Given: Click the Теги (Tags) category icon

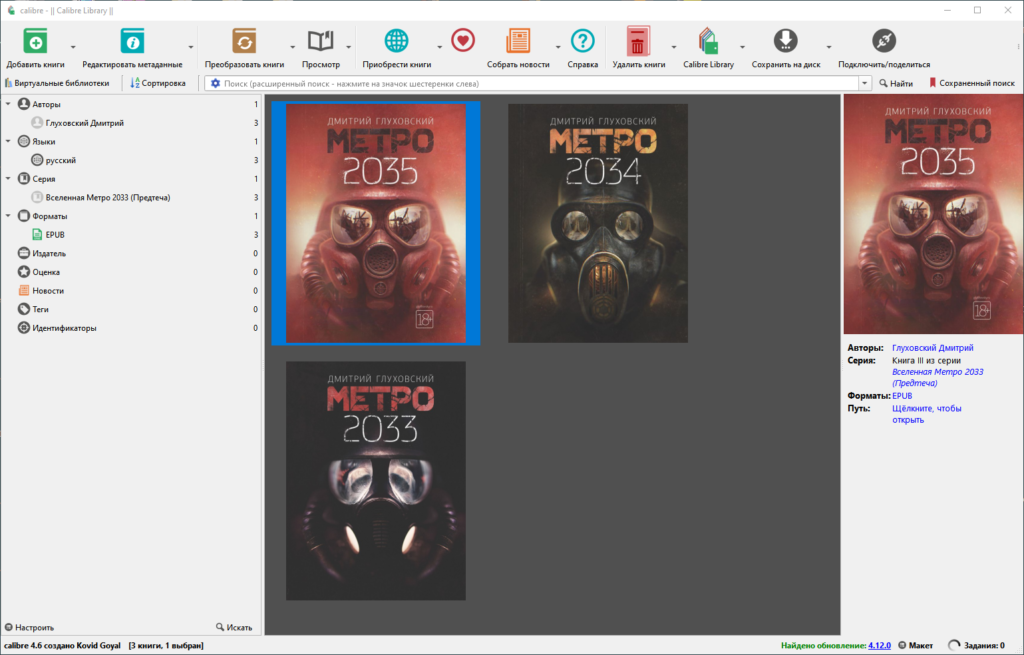Looking at the screenshot, I should point(24,309).
